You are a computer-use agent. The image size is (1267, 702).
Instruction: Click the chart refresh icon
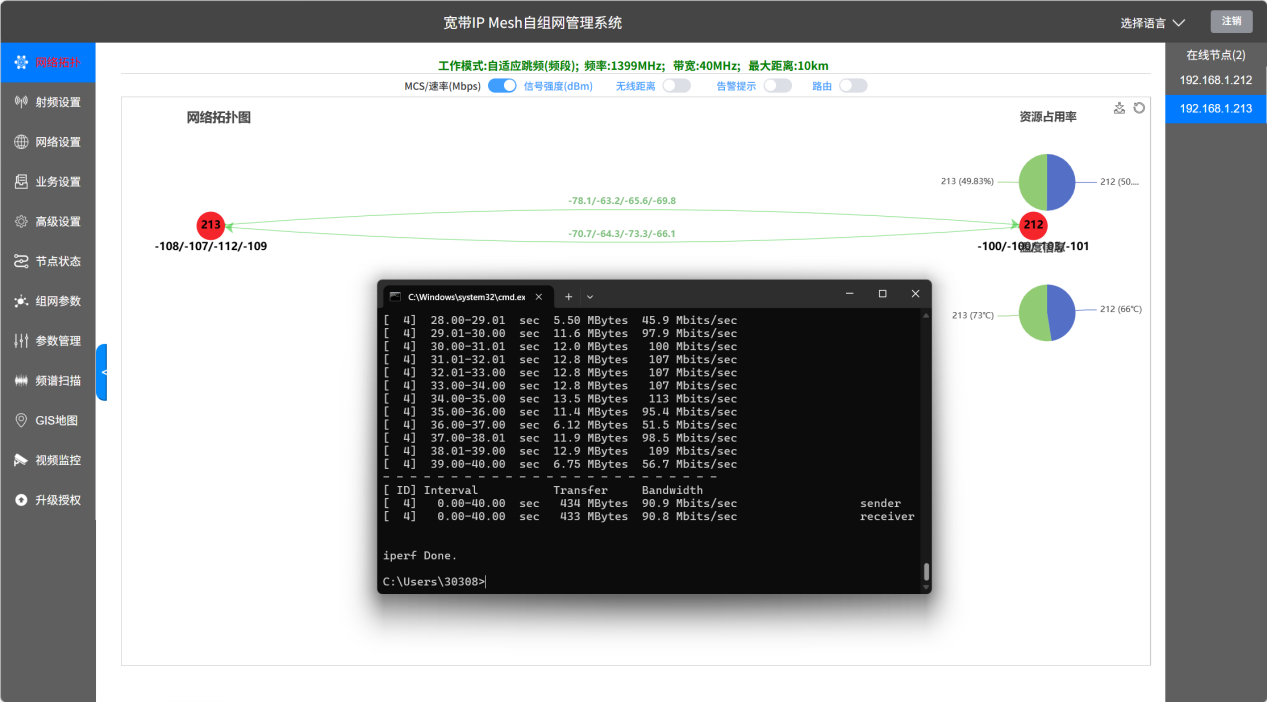pos(1139,108)
